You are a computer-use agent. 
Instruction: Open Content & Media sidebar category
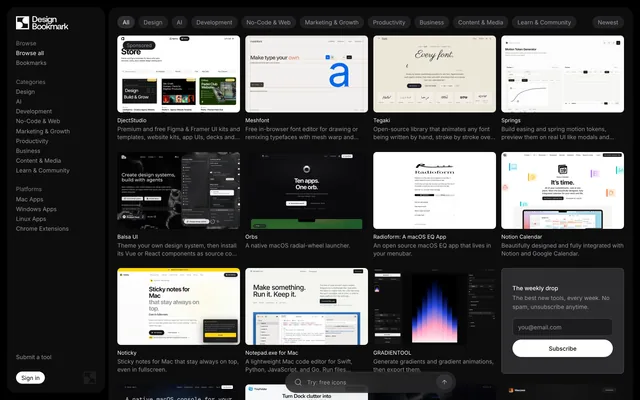click(38, 161)
